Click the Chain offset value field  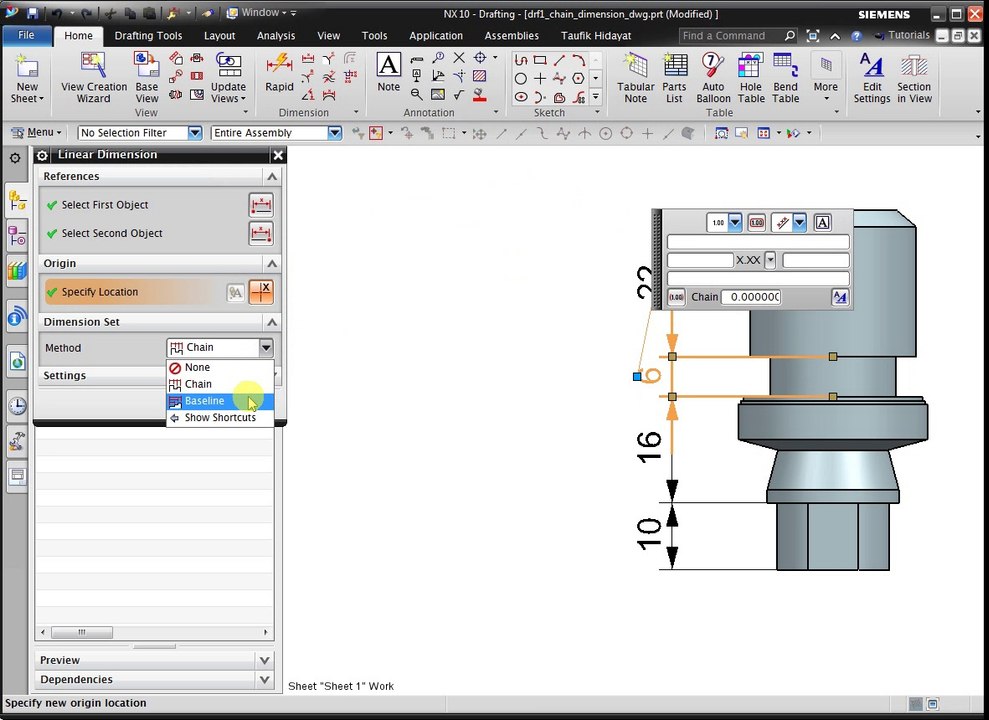(751, 297)
